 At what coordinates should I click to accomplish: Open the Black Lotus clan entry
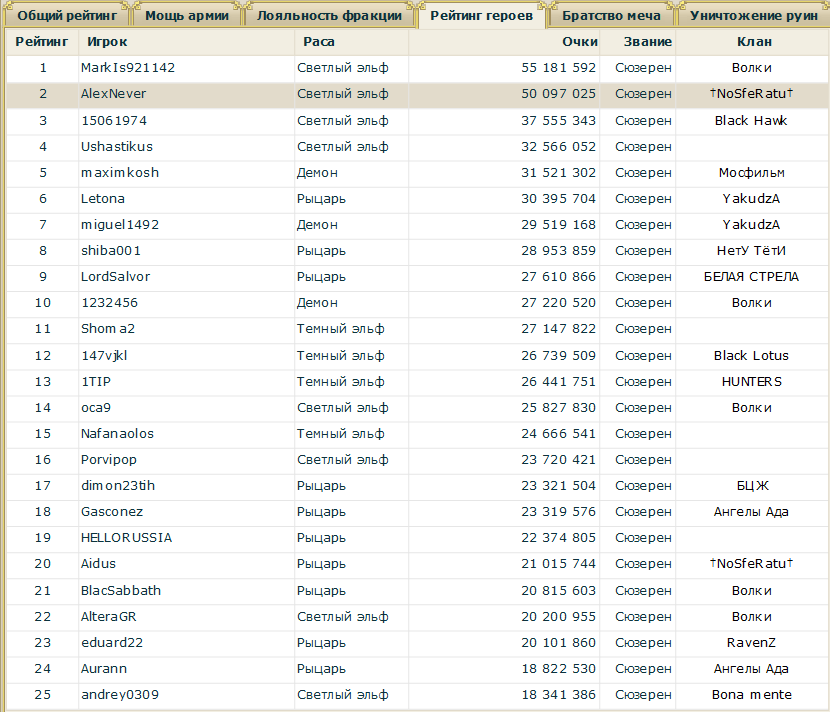pos(751,355)
